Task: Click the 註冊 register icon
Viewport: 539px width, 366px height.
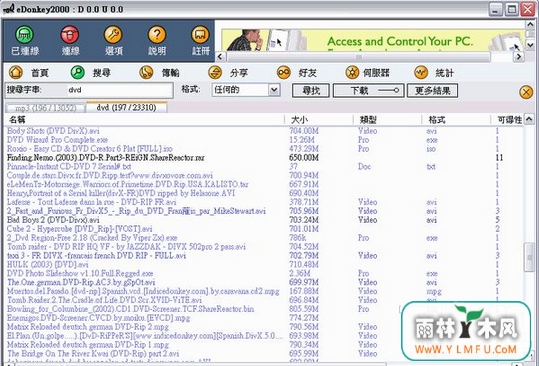Action: coord(200,35)
